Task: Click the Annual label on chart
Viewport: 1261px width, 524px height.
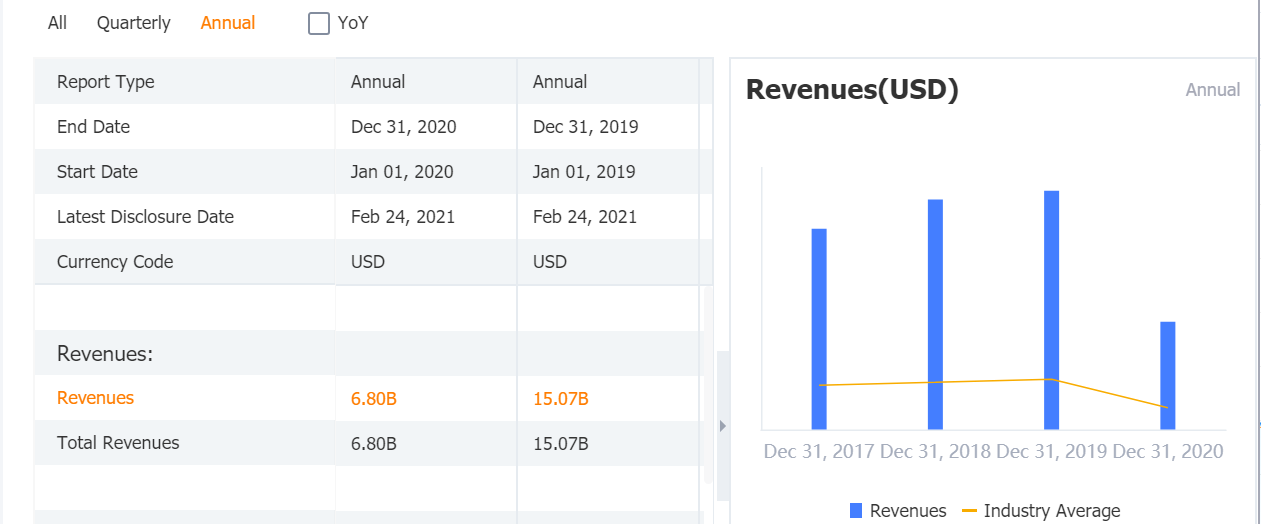Action: [x=1212, y=90]
